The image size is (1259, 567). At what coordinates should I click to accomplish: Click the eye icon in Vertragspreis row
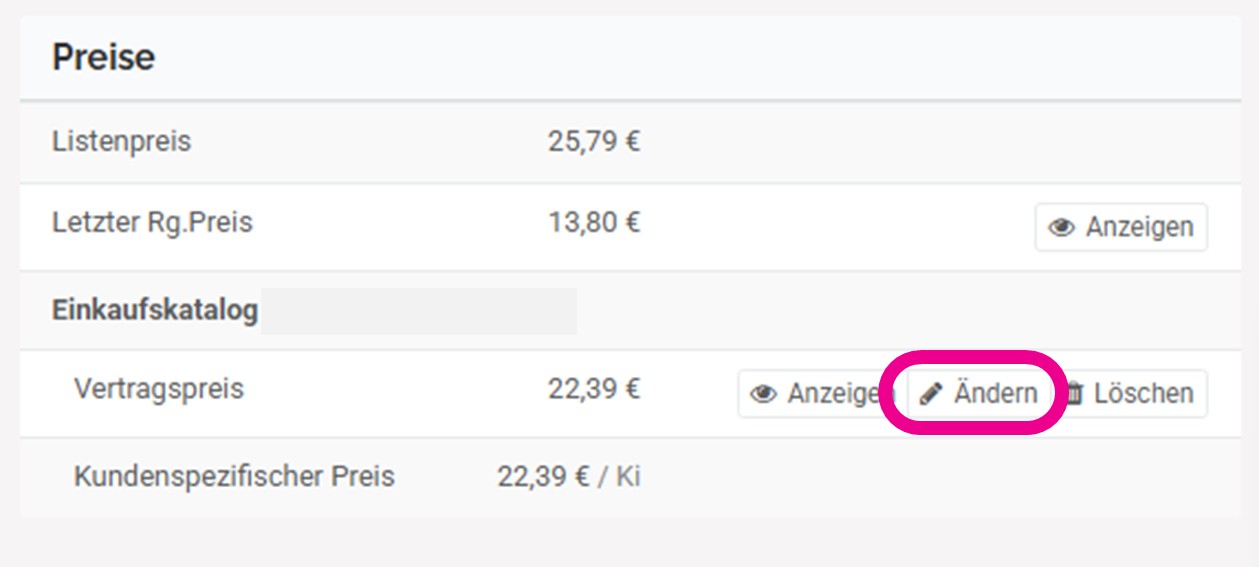pos(764,394)
